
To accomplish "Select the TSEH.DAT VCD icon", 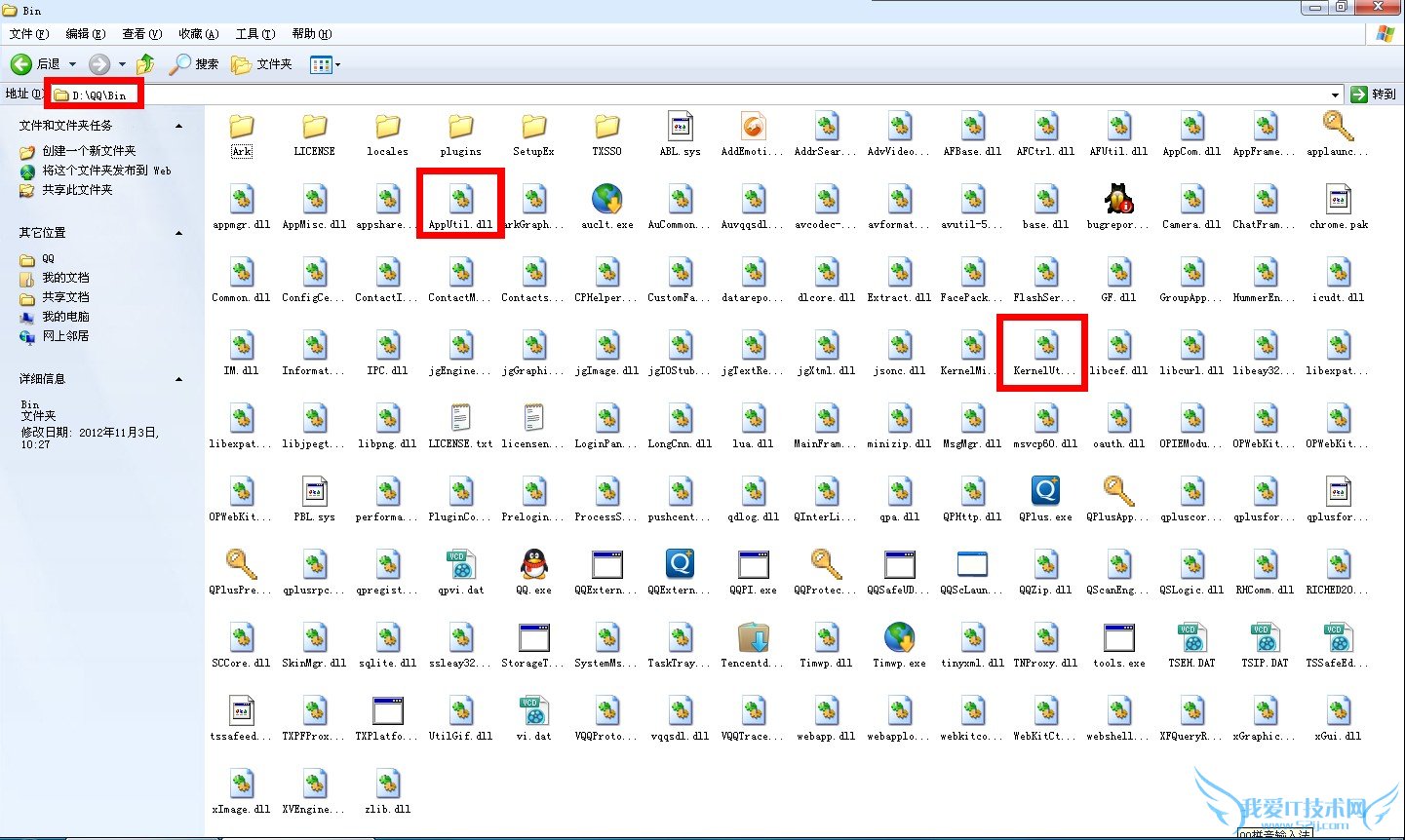I will [1191, 637].
